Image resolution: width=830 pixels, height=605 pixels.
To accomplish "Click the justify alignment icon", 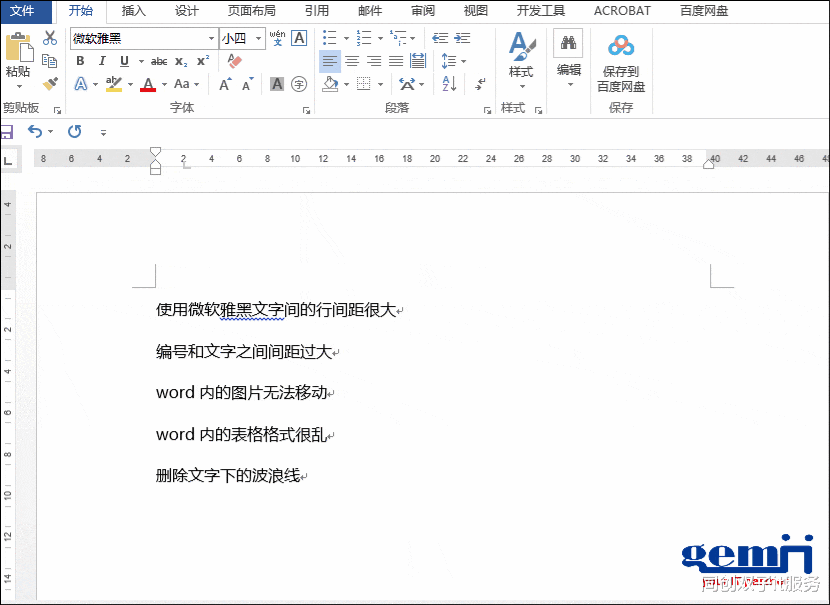I will coord(396,61).
